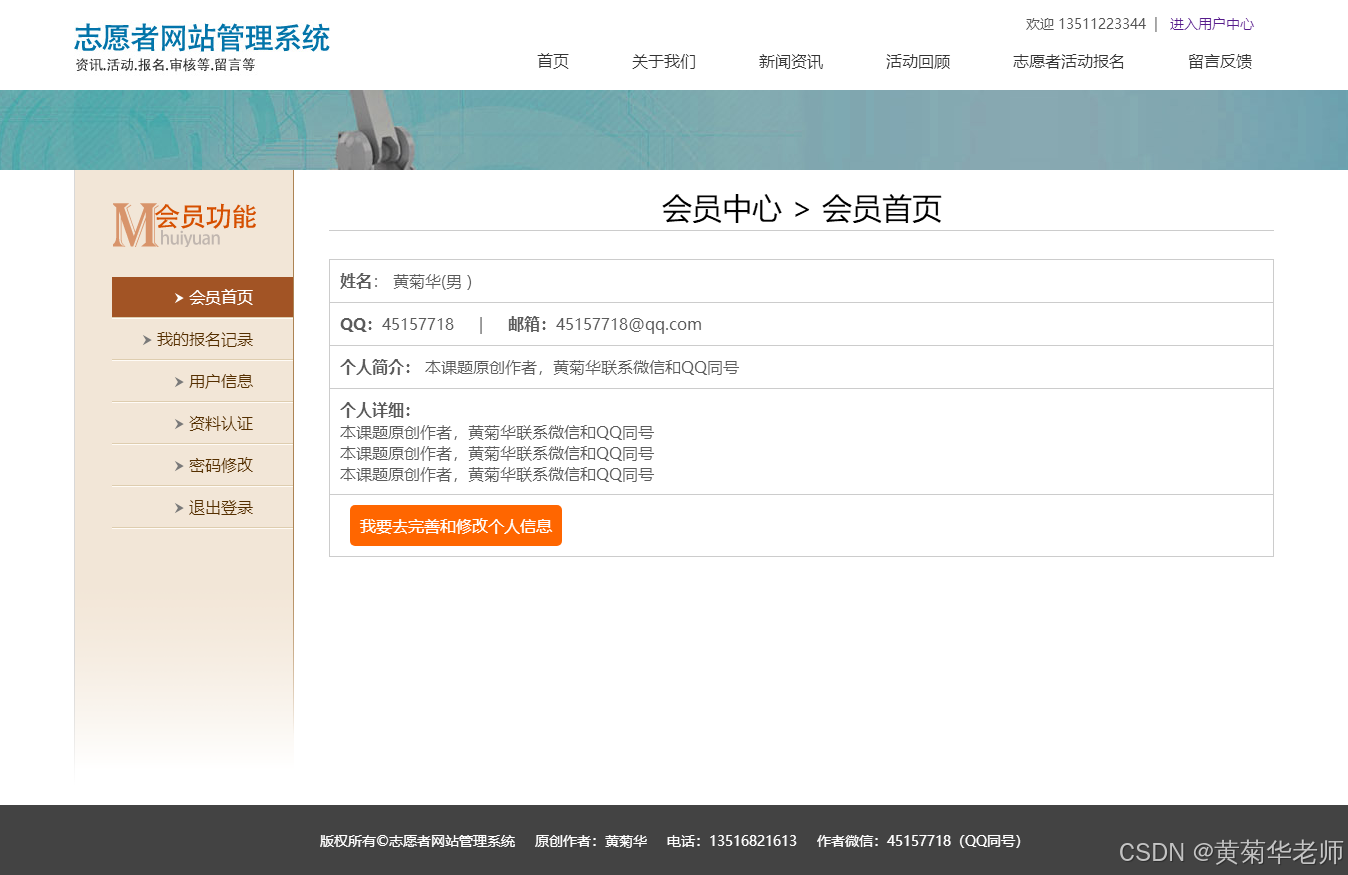Open the 首页 navigation menu item
Viewport: 1348px width, 875px height.
[x=552, y=62]
